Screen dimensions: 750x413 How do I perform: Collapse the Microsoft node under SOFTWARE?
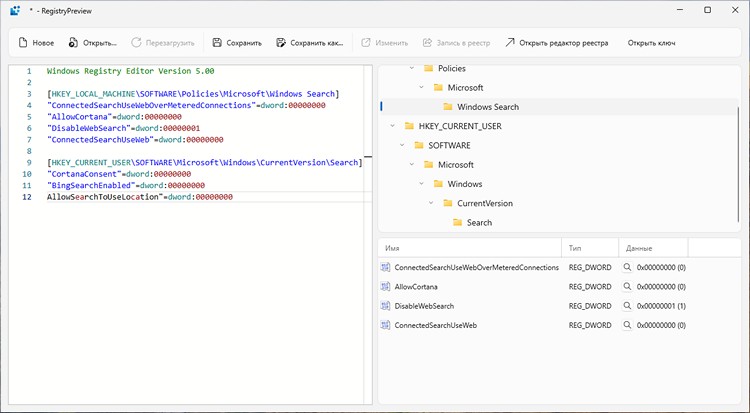click(x=412, y=165)
